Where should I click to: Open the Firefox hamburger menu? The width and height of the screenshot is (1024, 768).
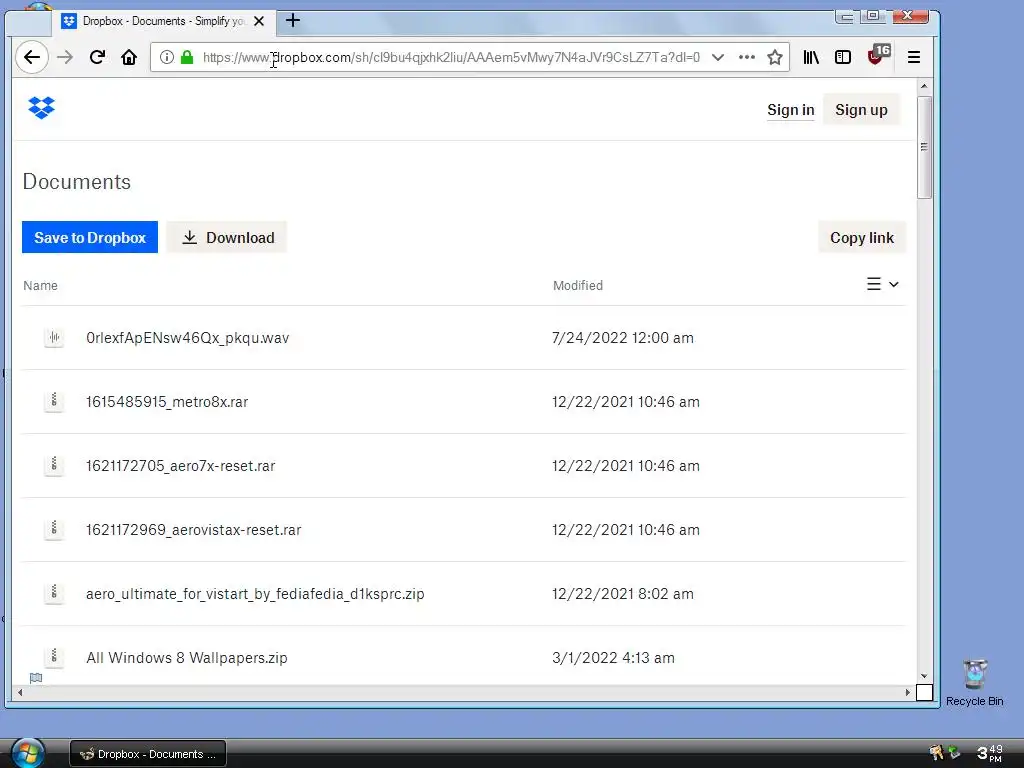click(x=914, y=57)
